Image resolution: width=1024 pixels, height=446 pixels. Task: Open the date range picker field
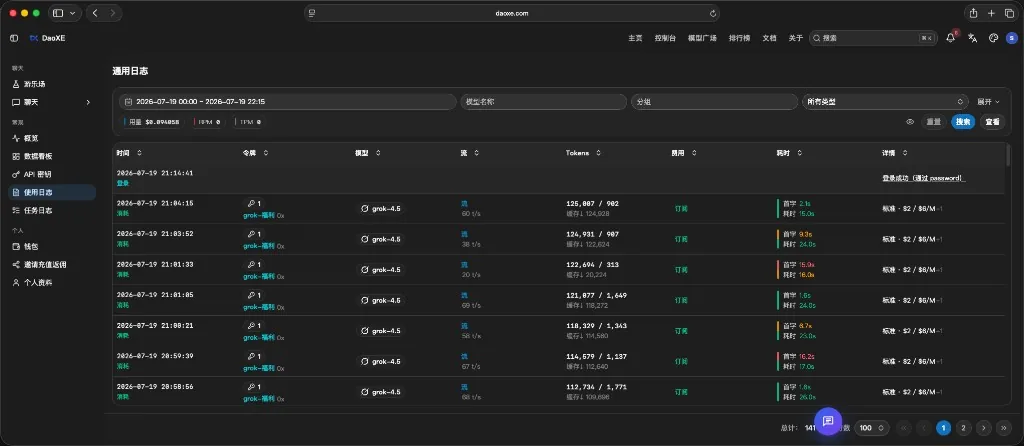287,102
